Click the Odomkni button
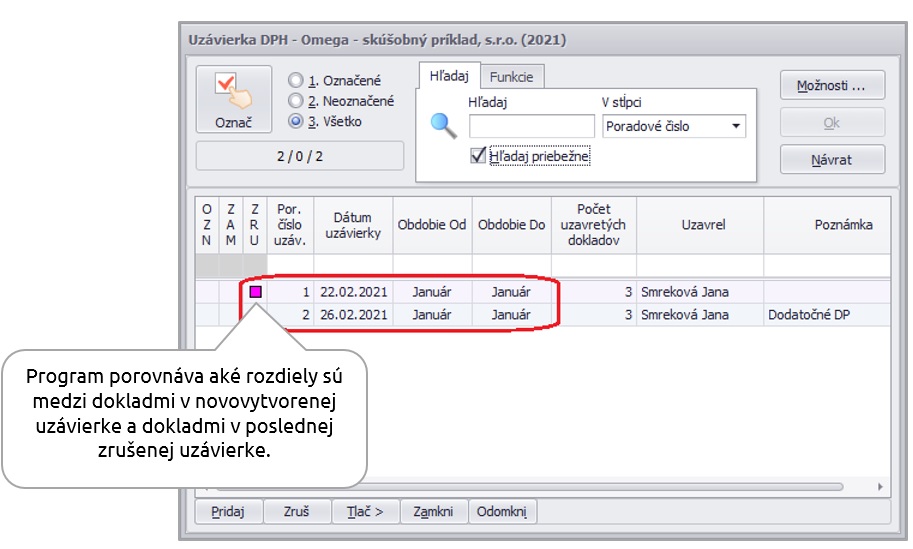The width and height of the screenshot is (913, 549). pos(502,511)
